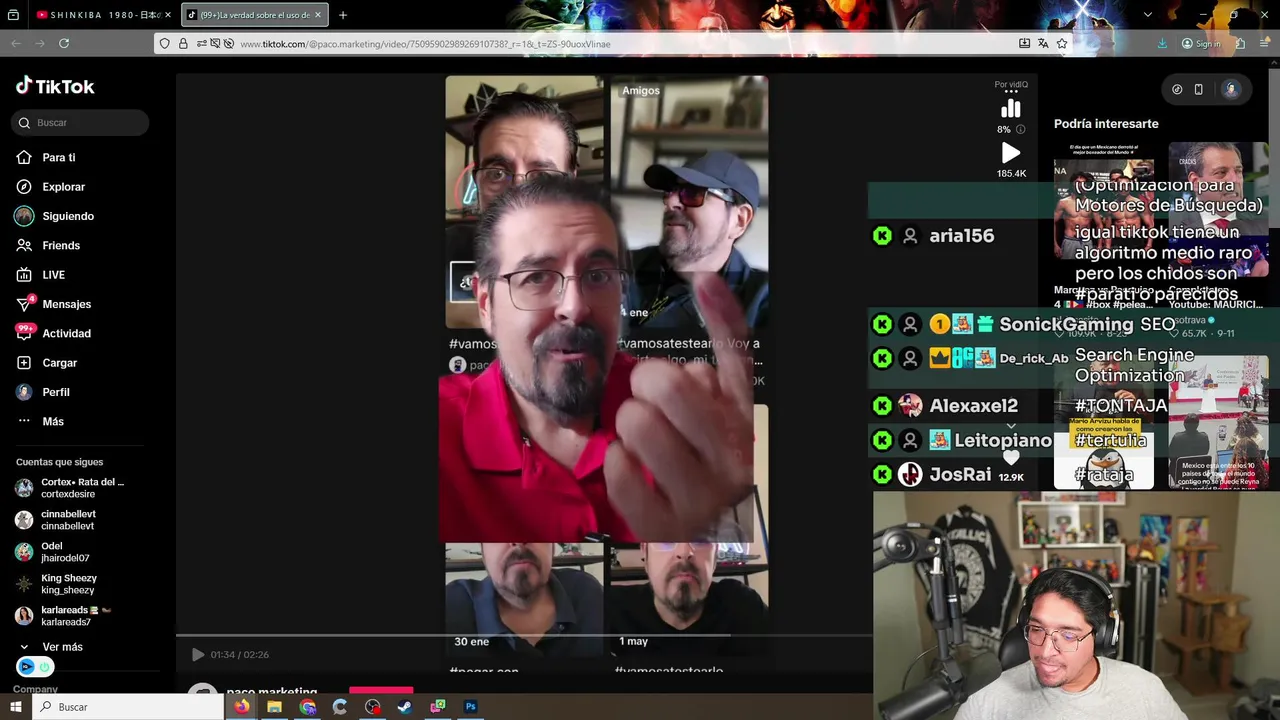The image size is (1280, 720).
Task: Click the TikTok coins icon in top bar
Action: 1177,89
